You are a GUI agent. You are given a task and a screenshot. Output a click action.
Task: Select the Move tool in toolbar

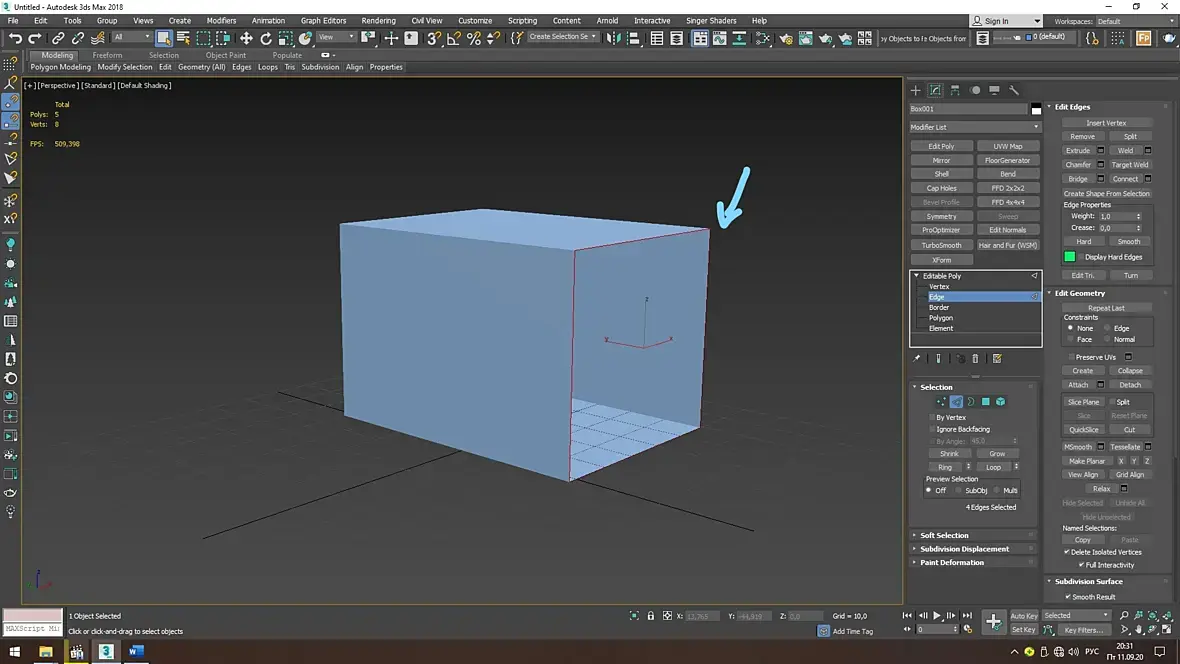tap(246, 38)
